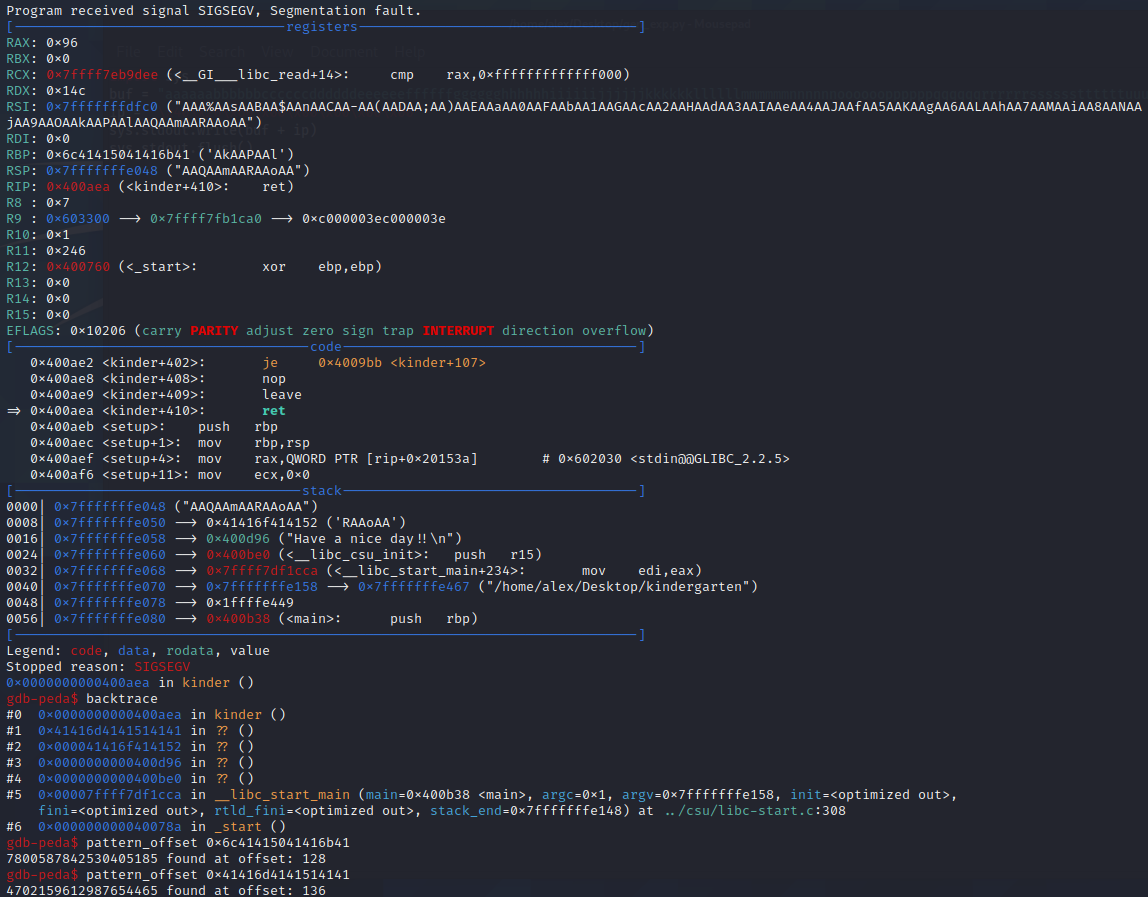Select the R11 value 0x246
1148x897 pixels.
click(66, 251)
